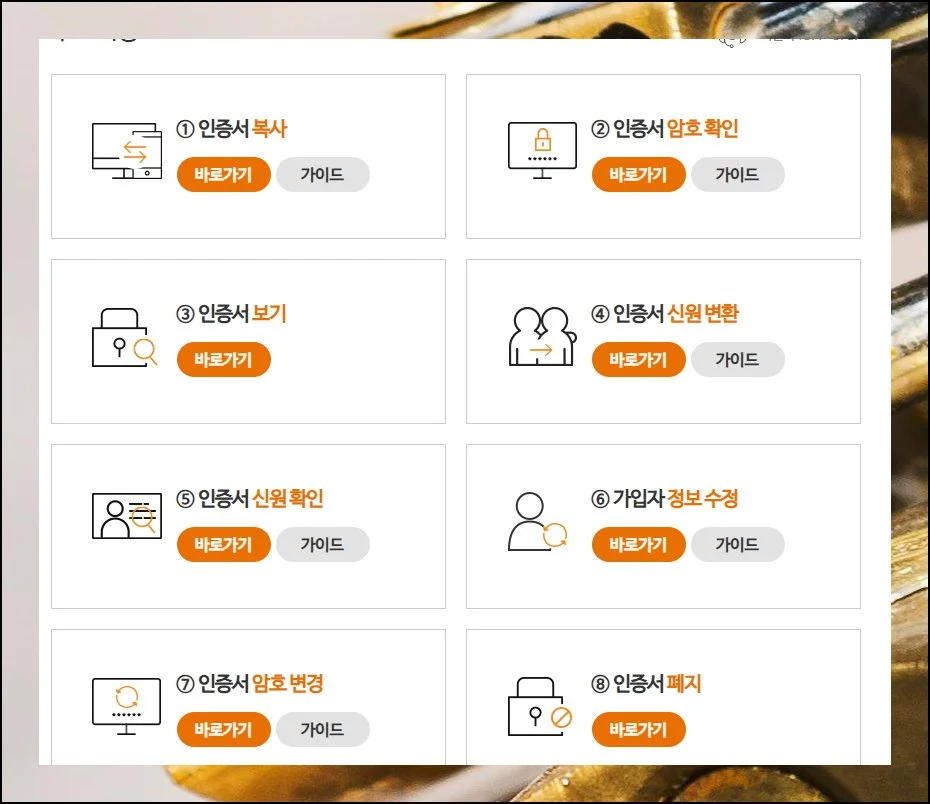This screenshot has width=930, height=804.
Task: Click the identity verification ID card icon
Action: [x=126, y=517]
